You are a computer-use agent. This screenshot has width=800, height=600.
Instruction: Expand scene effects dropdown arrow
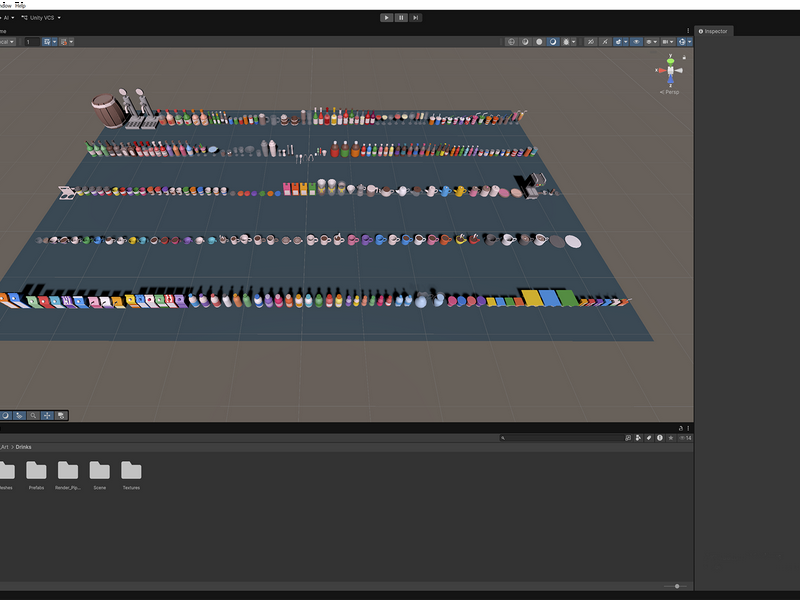click(x=626, y=42)
